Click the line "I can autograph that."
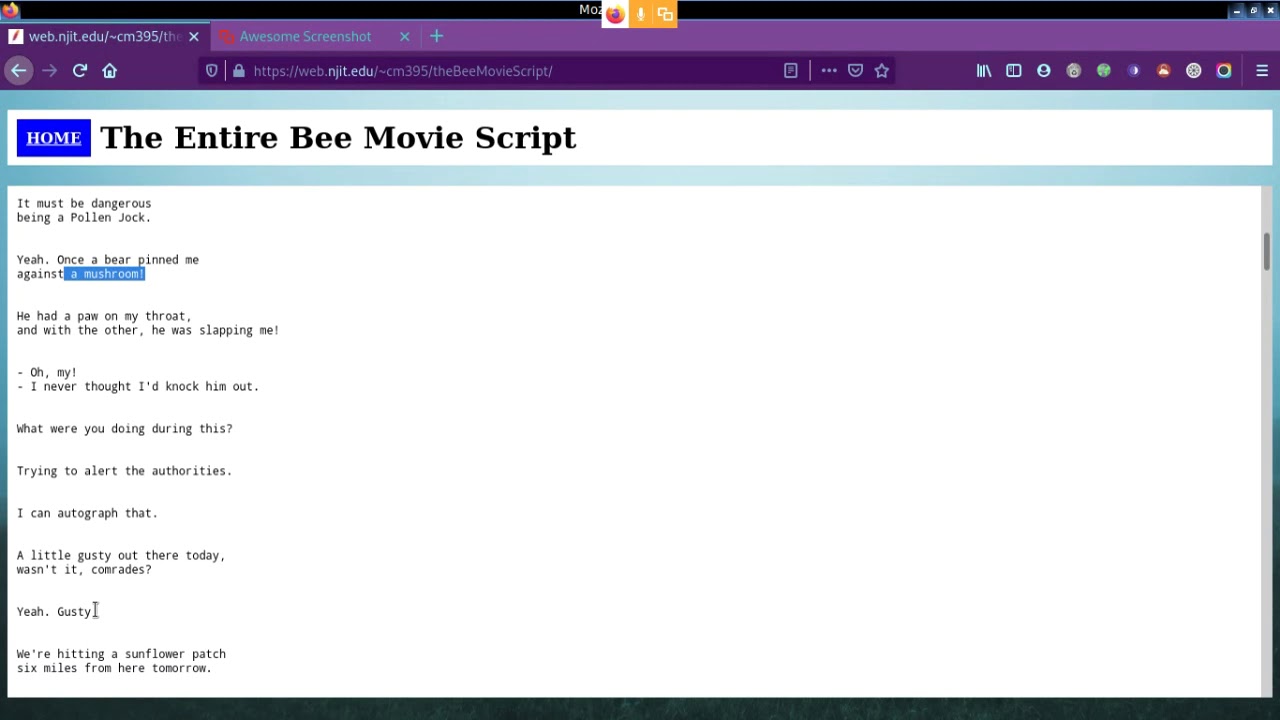The width and height of the screenshot is (1280, 720). (x=88, y=513)
